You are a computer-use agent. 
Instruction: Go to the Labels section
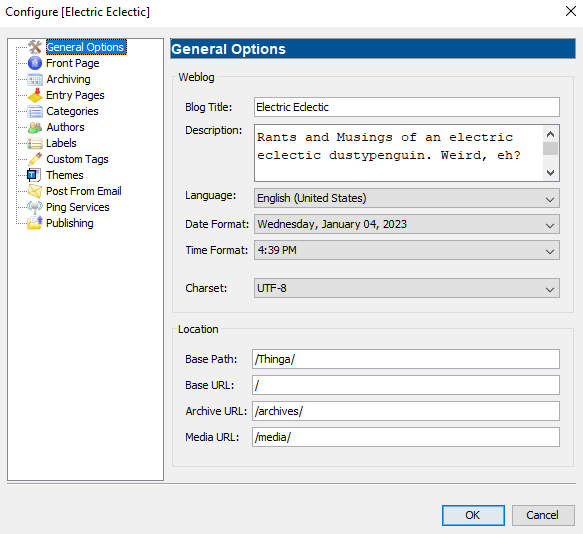tap(61, 143)
